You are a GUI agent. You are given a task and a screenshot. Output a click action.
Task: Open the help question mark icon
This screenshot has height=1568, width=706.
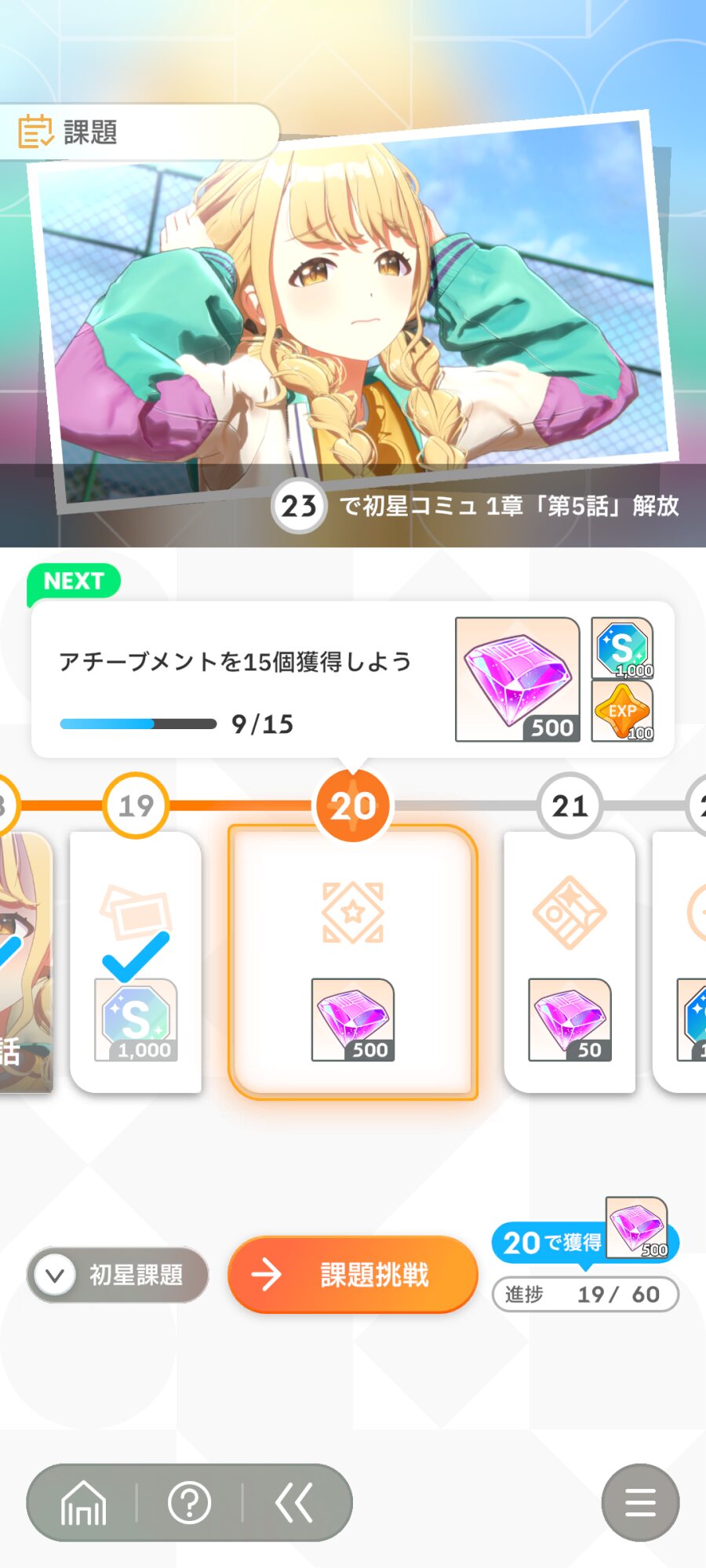point(190,1503)
